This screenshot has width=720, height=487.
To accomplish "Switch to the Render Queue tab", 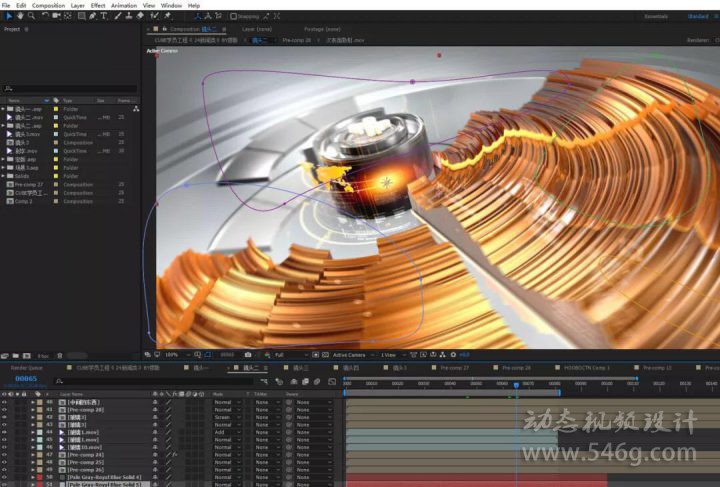I will tap(26, 368).
